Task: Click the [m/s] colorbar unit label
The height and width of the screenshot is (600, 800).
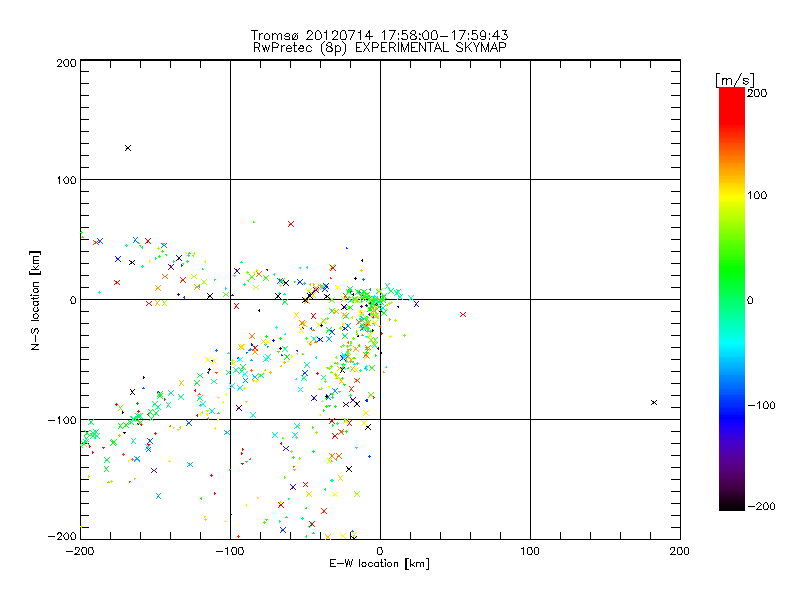Action: click(735, 80)
